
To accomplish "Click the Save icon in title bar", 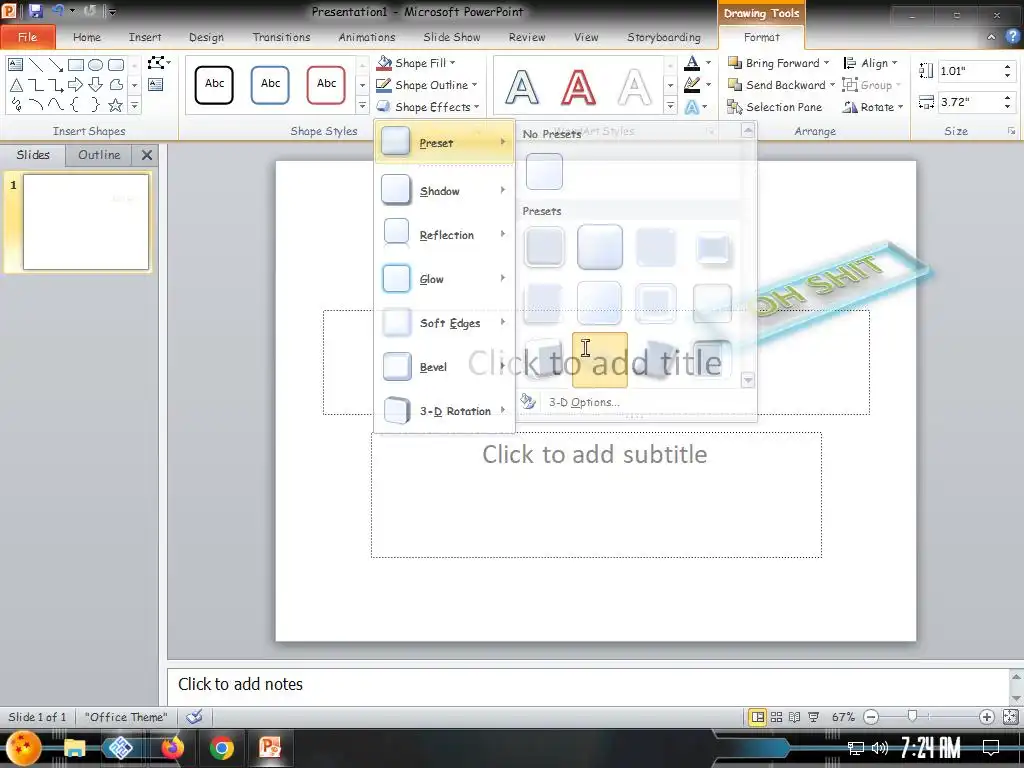I will coord(35,11).
